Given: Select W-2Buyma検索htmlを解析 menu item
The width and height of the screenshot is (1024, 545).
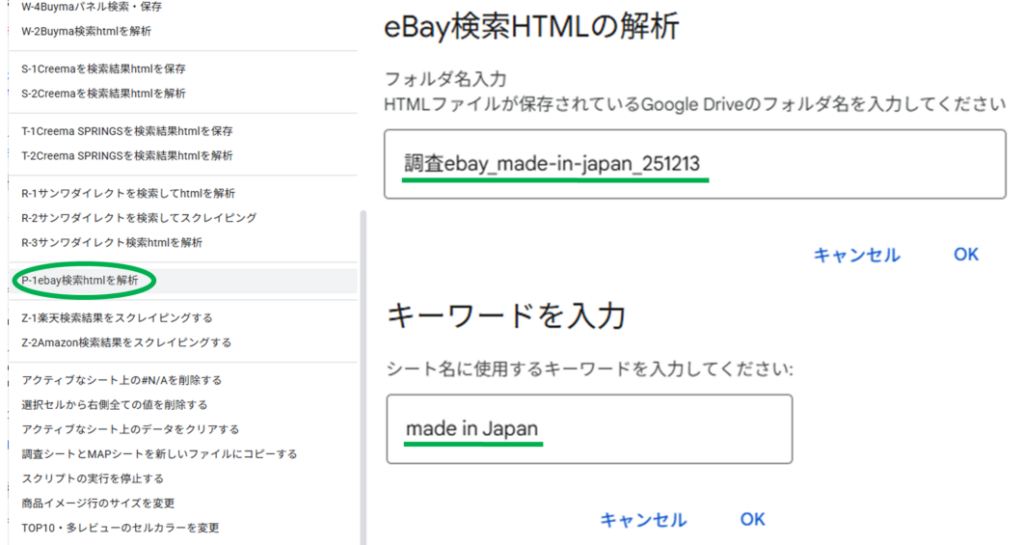Looking at the screenshot, I should (x=86, y=31).
